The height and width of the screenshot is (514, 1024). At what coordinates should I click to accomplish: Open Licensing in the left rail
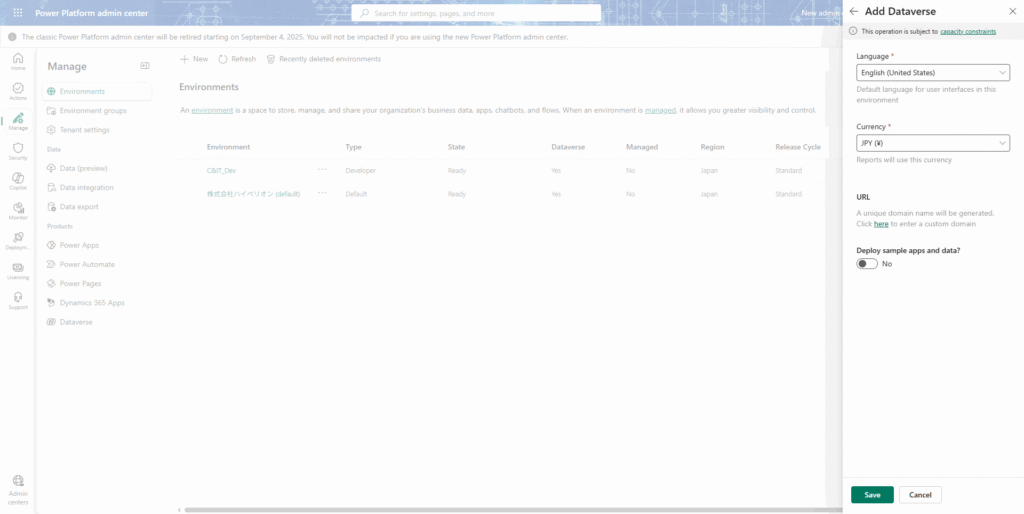pyautogui.click(x=18, y=270)
